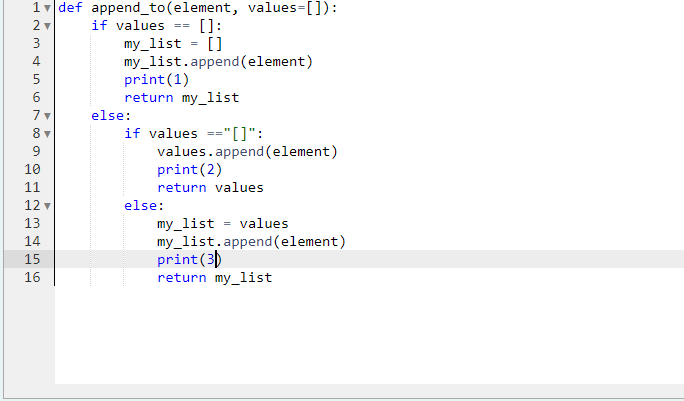Screen dimensions: 684x401
Task: Collapse the fold arrow on line 2
Action: pyautogui.click(x=48, y=26)
